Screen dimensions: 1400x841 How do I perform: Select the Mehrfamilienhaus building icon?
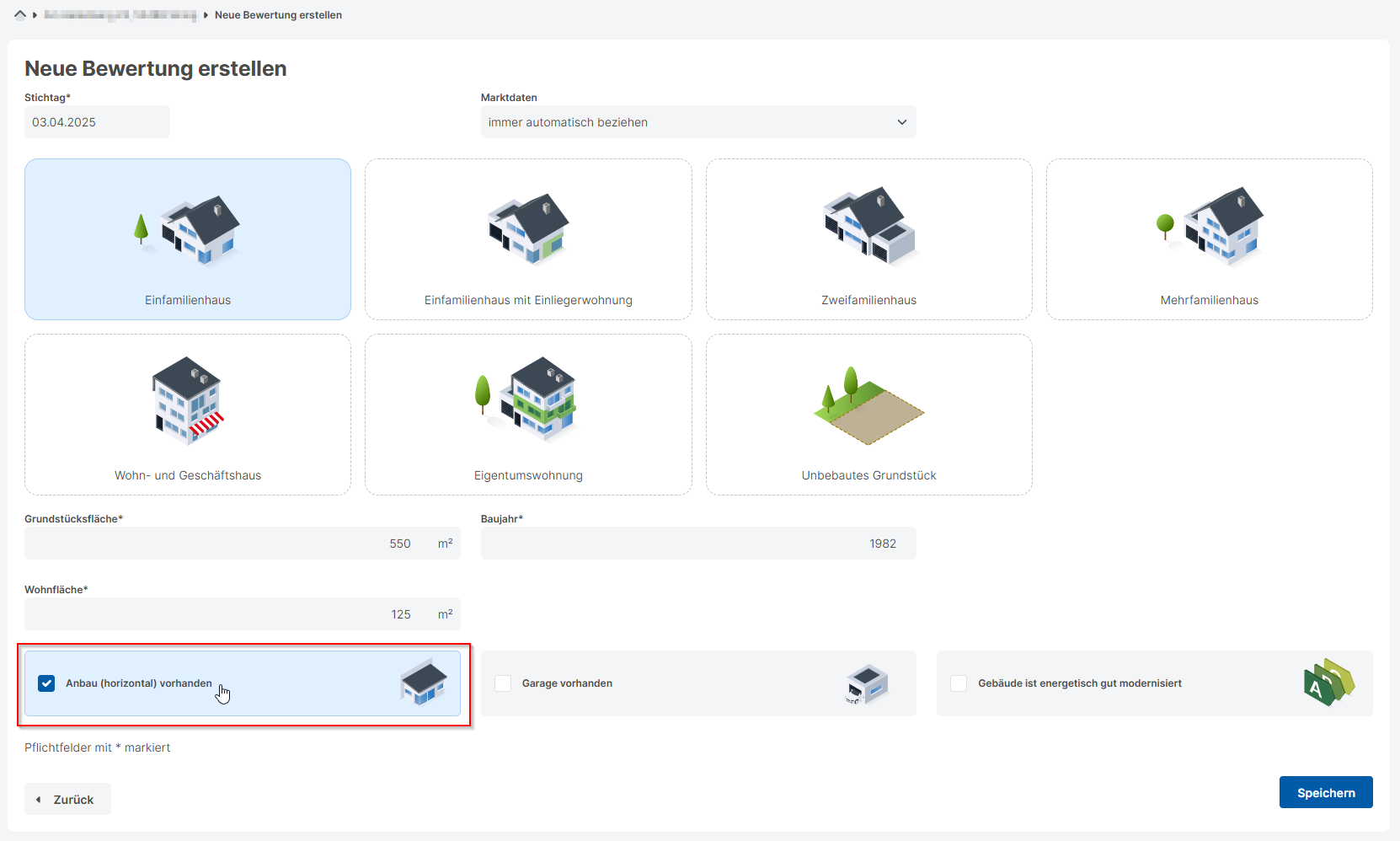pos(1210,228)
